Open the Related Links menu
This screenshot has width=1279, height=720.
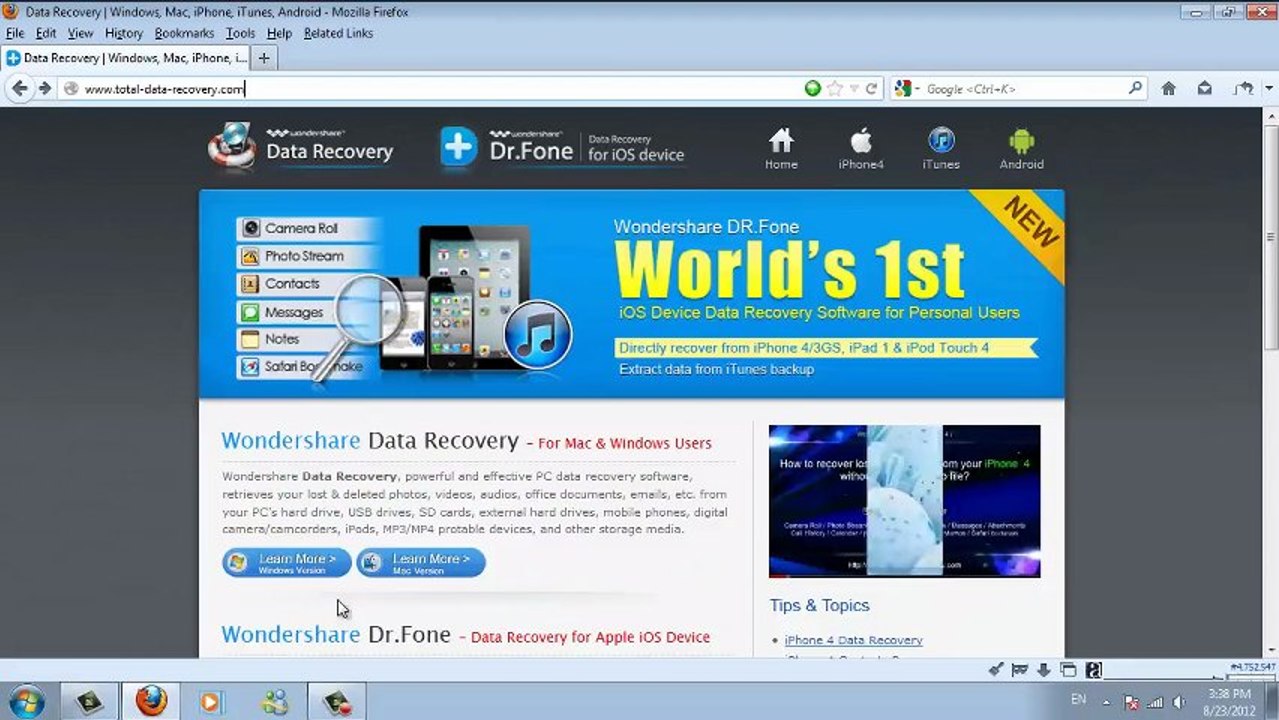point(338,33)
